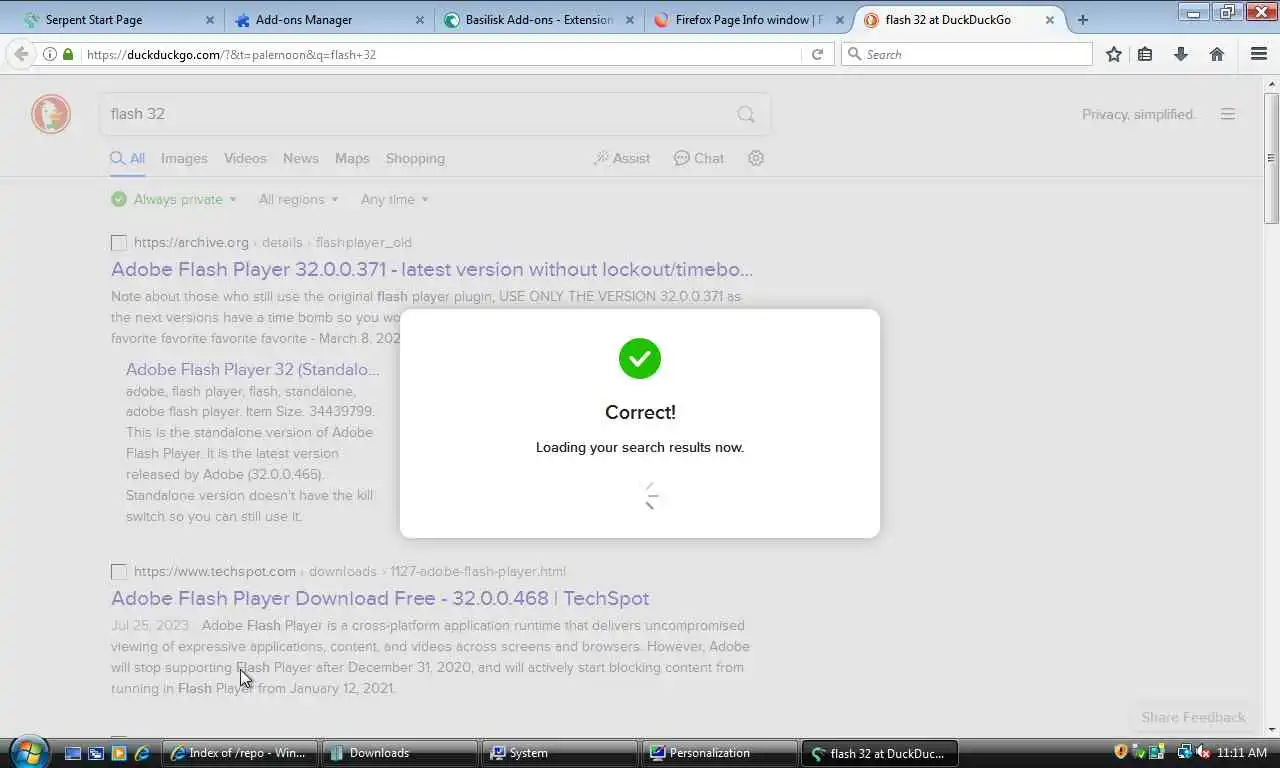Open the security shield tray icon
This screenshot has height=768, width=1280.
tap(1121, 752)
